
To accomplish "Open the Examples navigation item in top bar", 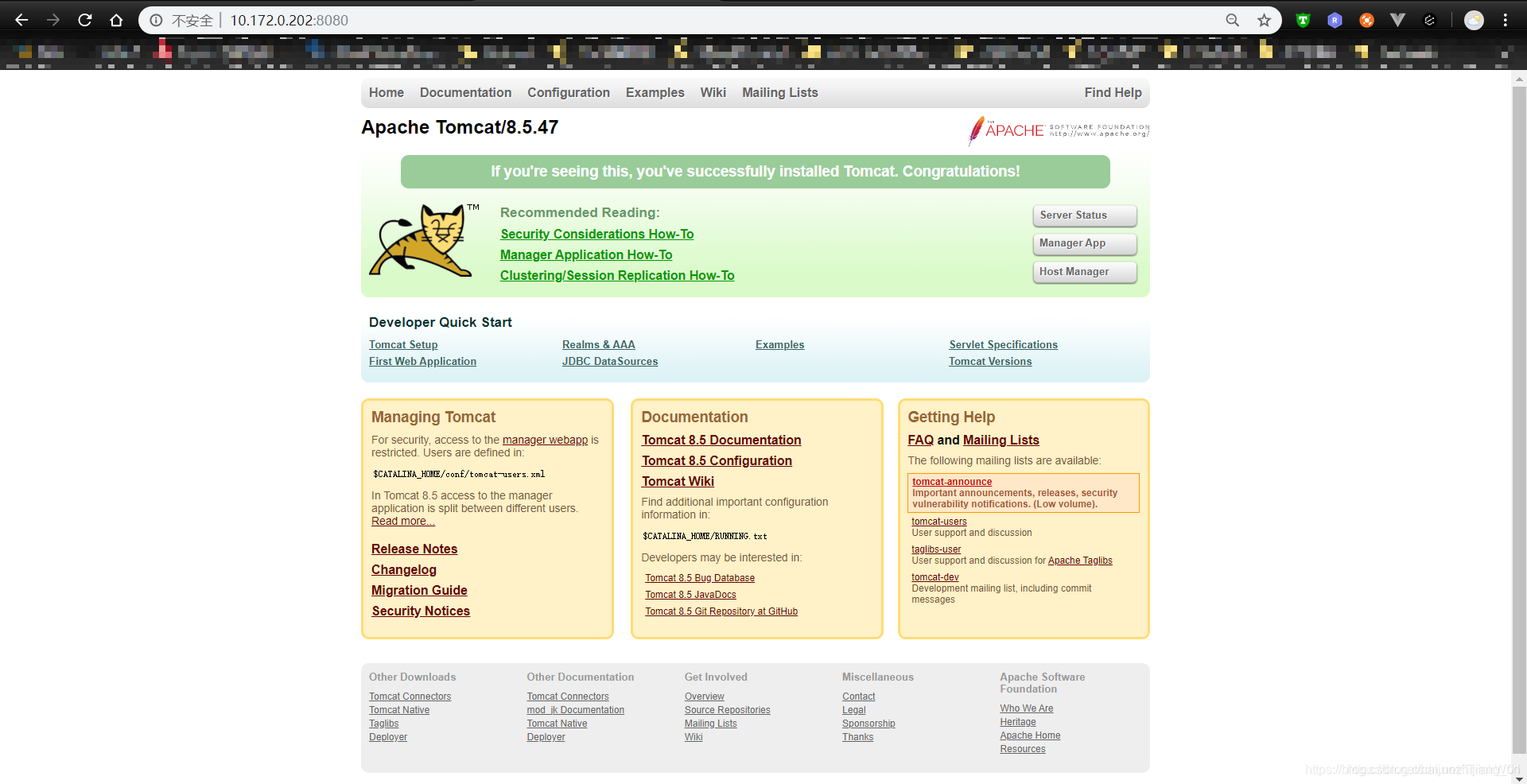I will pyautogui.click(x=655, y=93).
